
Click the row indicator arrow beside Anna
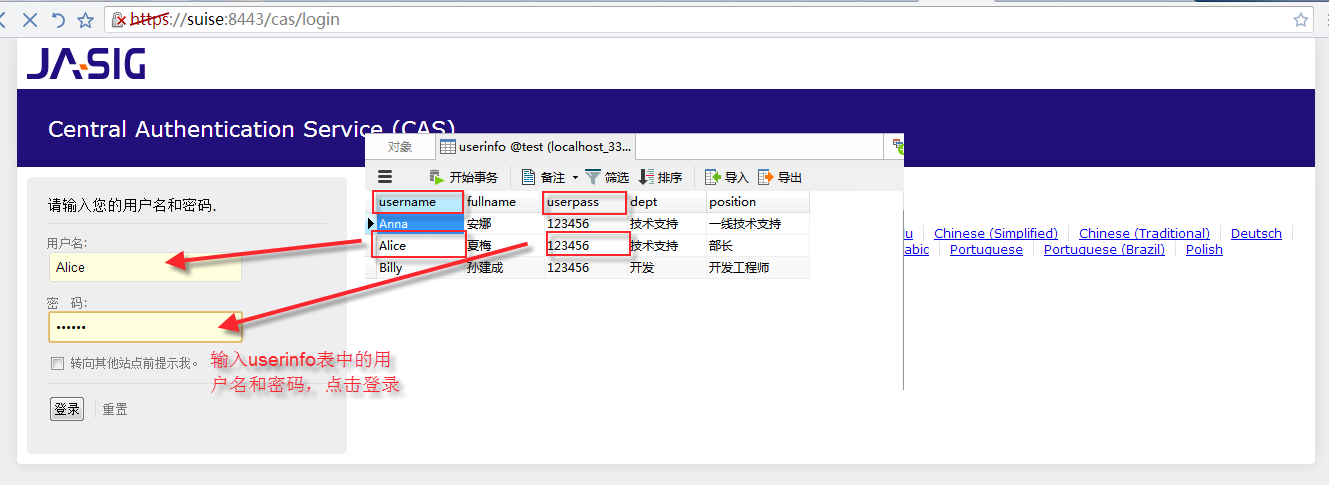[371, 223]
